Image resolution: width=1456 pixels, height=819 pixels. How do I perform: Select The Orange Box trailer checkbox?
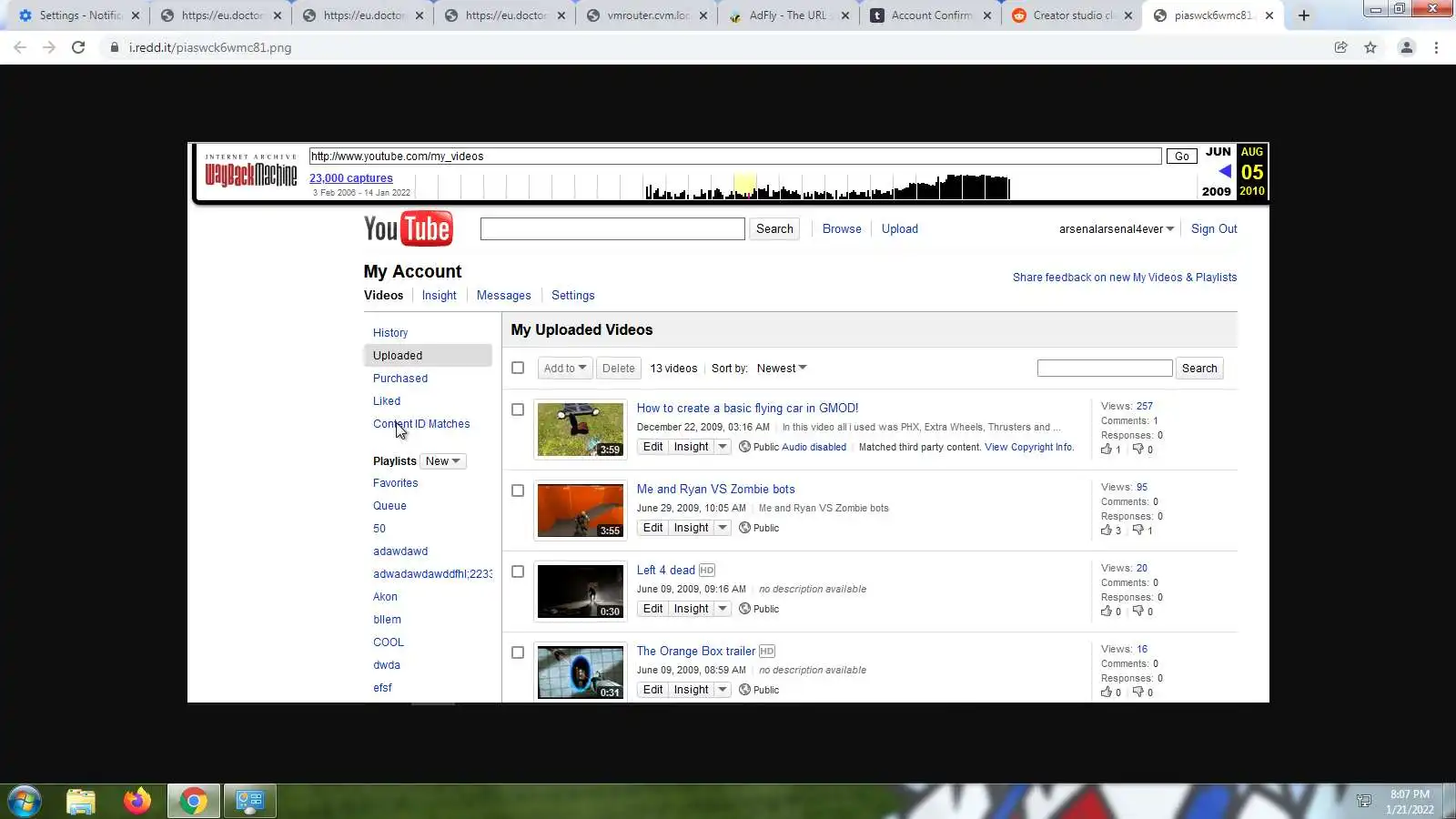[x=518, y=652]
